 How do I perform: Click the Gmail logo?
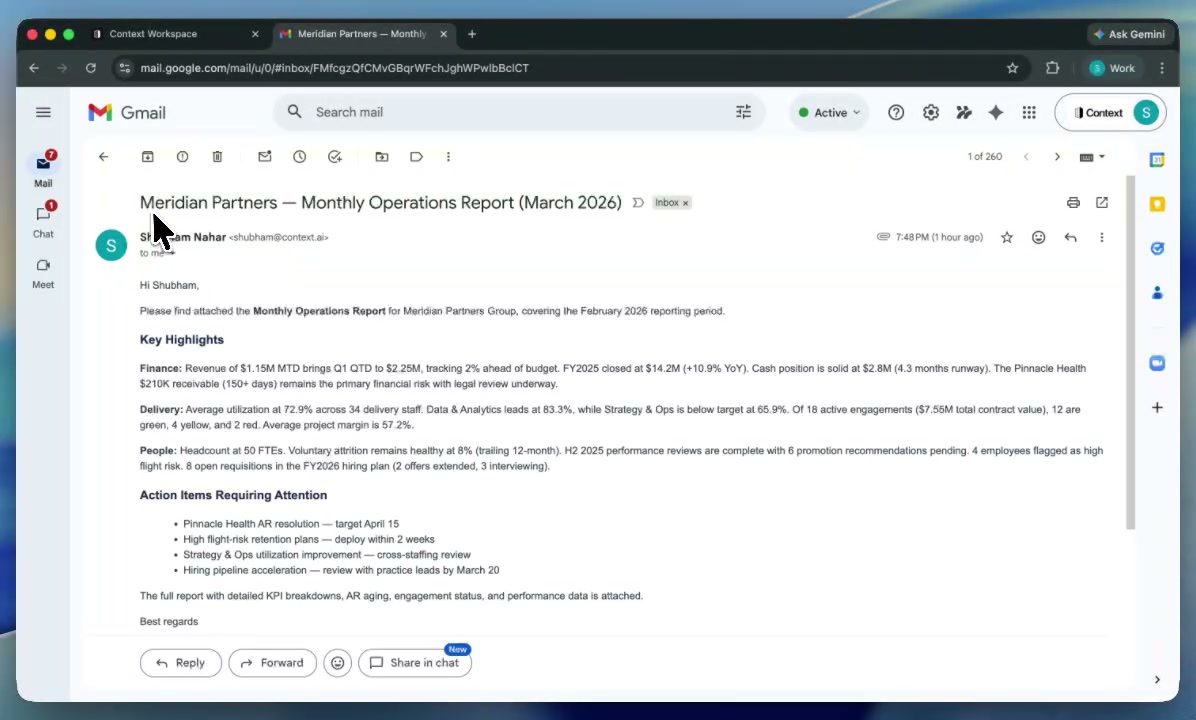(x=127, y=112)
